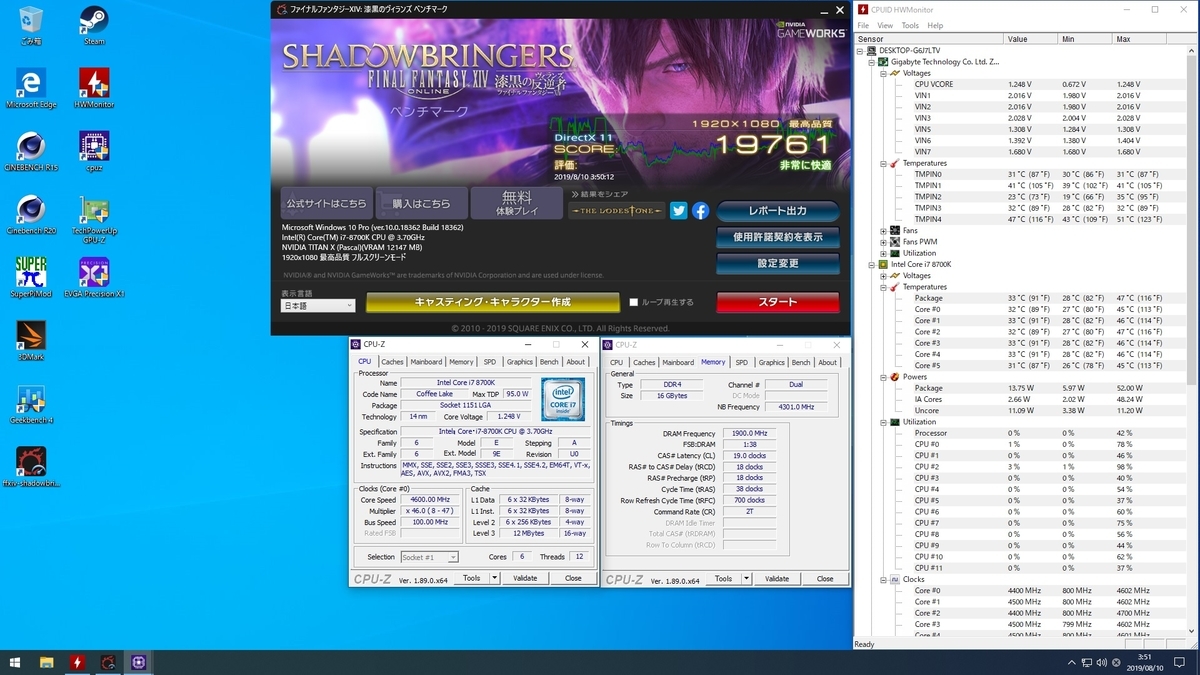Click the Intel Core i7 logo in CPU-Z

coord(563,399)
